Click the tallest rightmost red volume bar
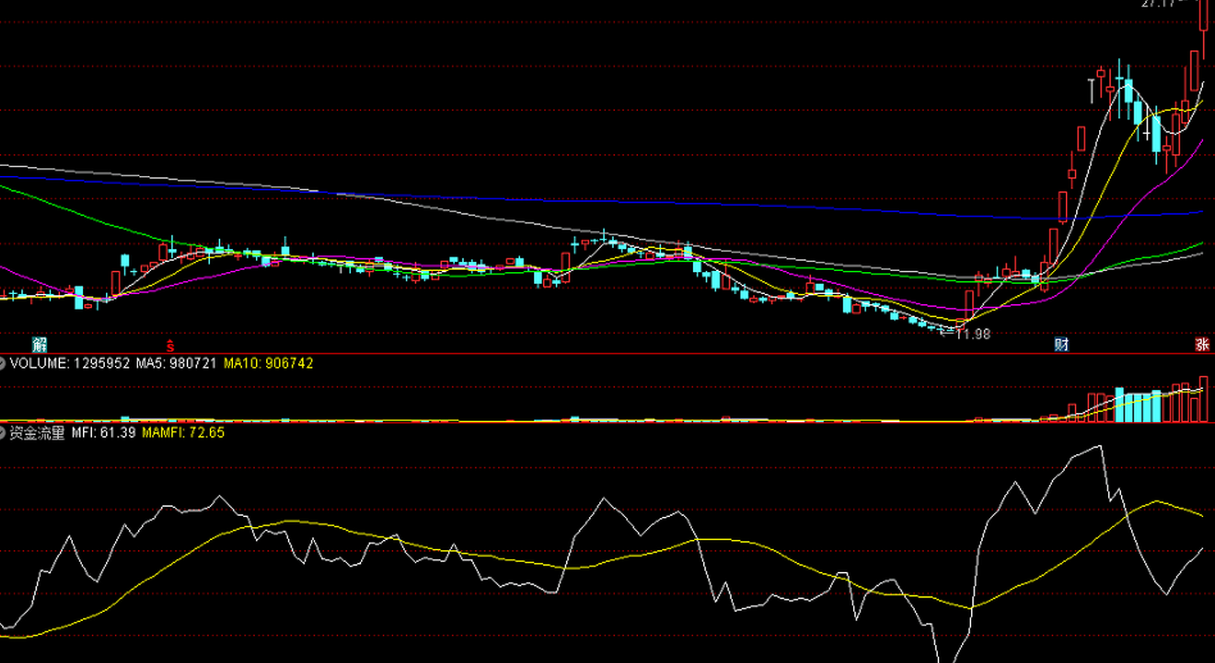 (1203, 399)
